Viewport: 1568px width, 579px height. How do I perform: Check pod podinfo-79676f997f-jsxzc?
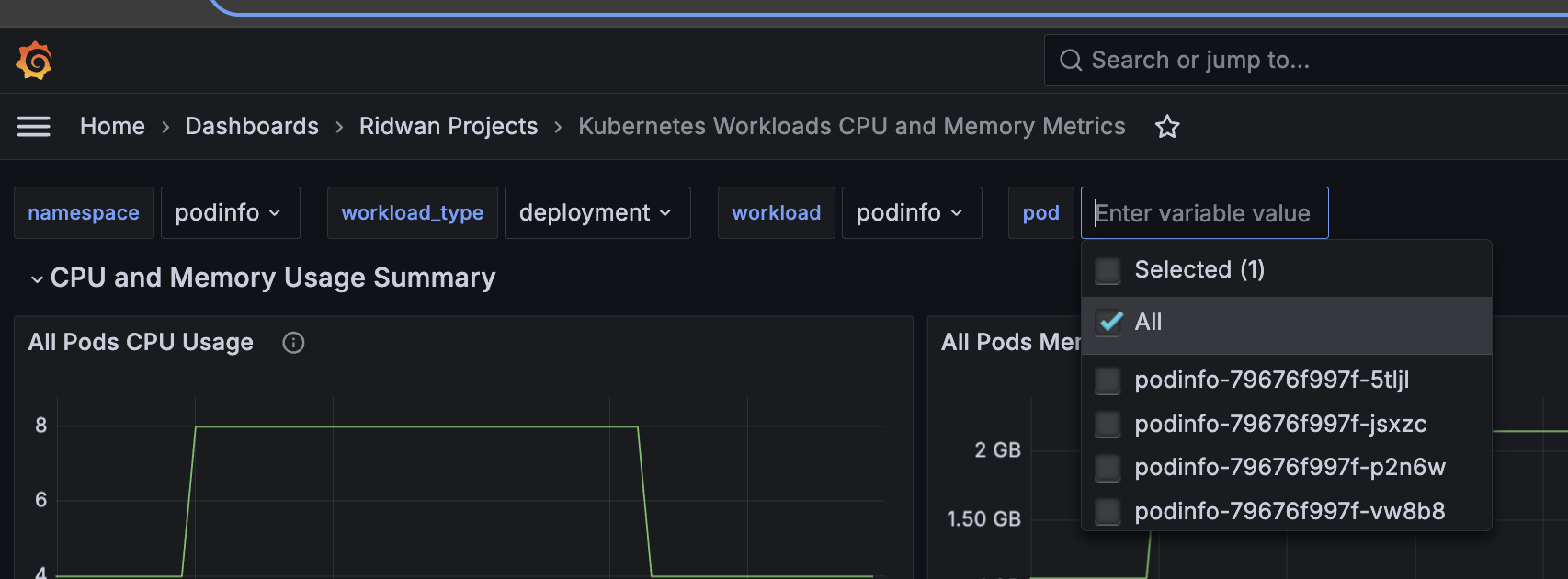click(x=1108, y=425)
